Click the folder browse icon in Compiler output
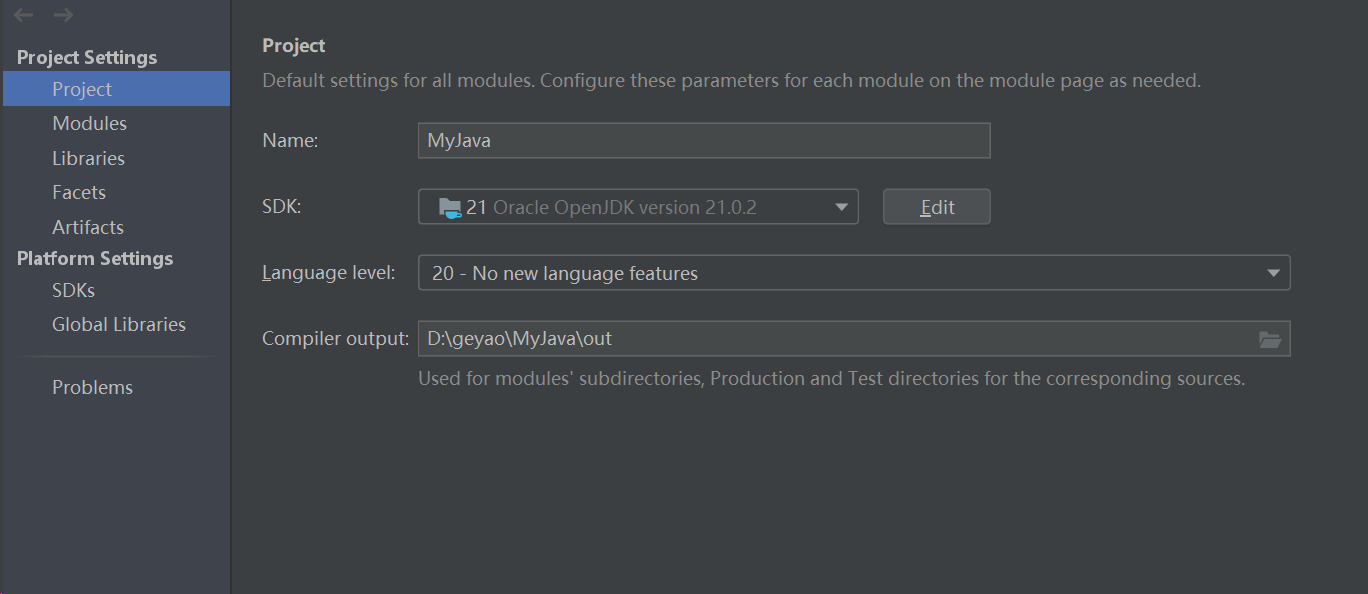 pyautogui.click(x=1270, y=339)
